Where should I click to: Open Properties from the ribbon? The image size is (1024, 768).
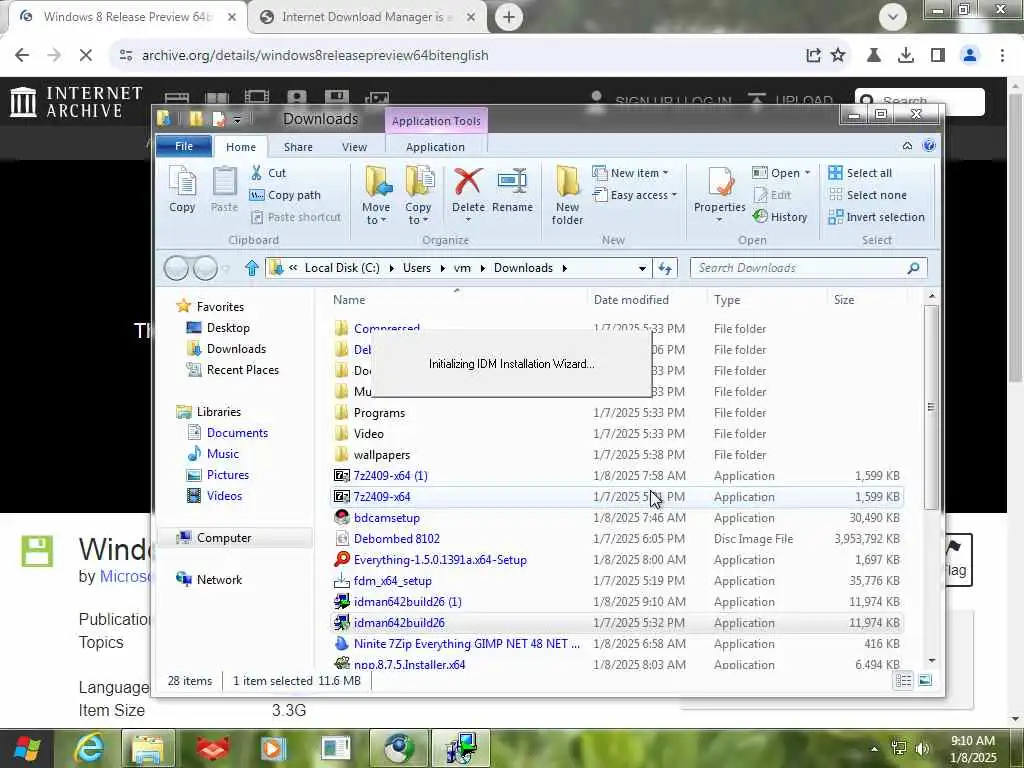pos(719,195)
